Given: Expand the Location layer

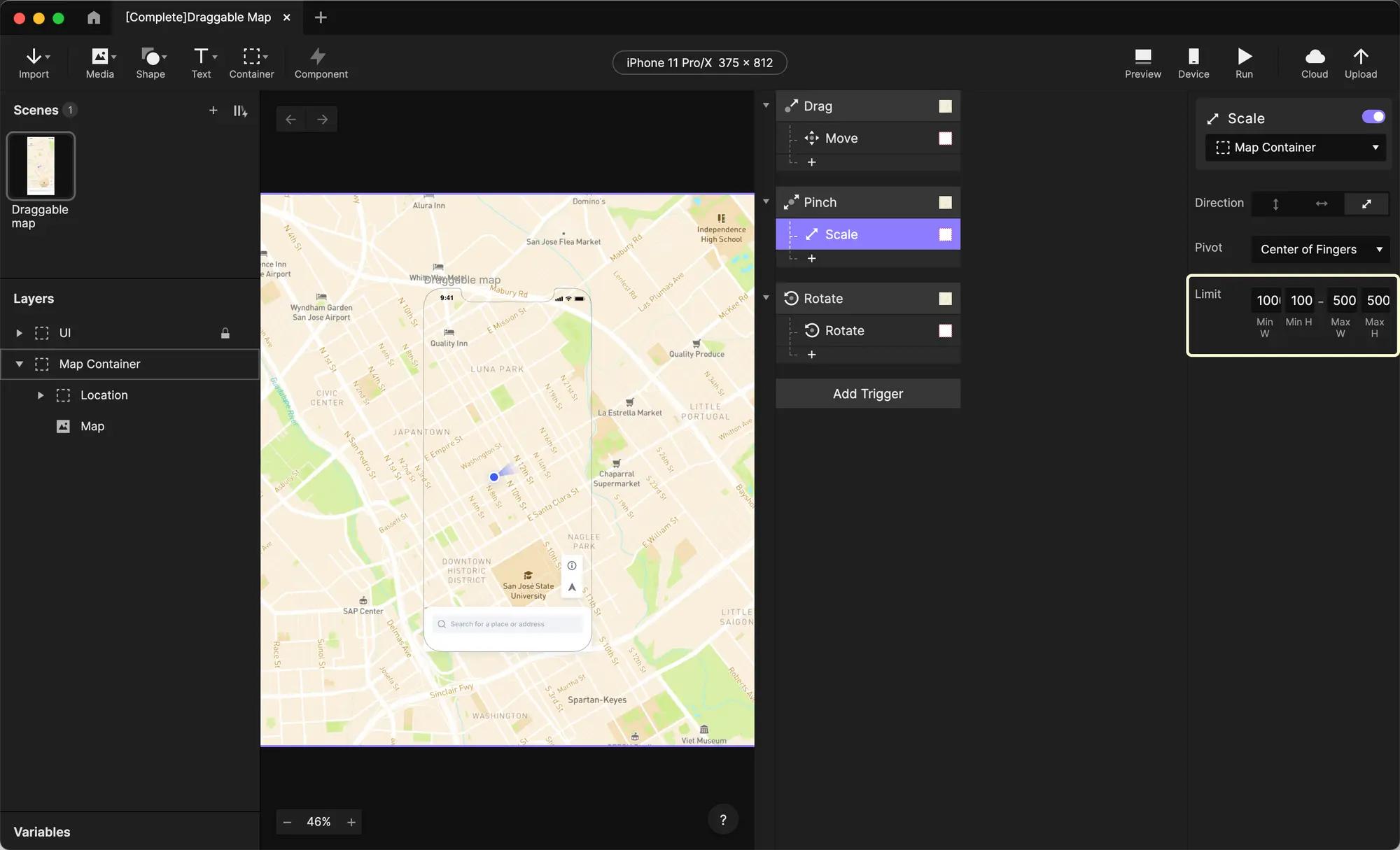Looking at the screenshot, I should point(41,395).
